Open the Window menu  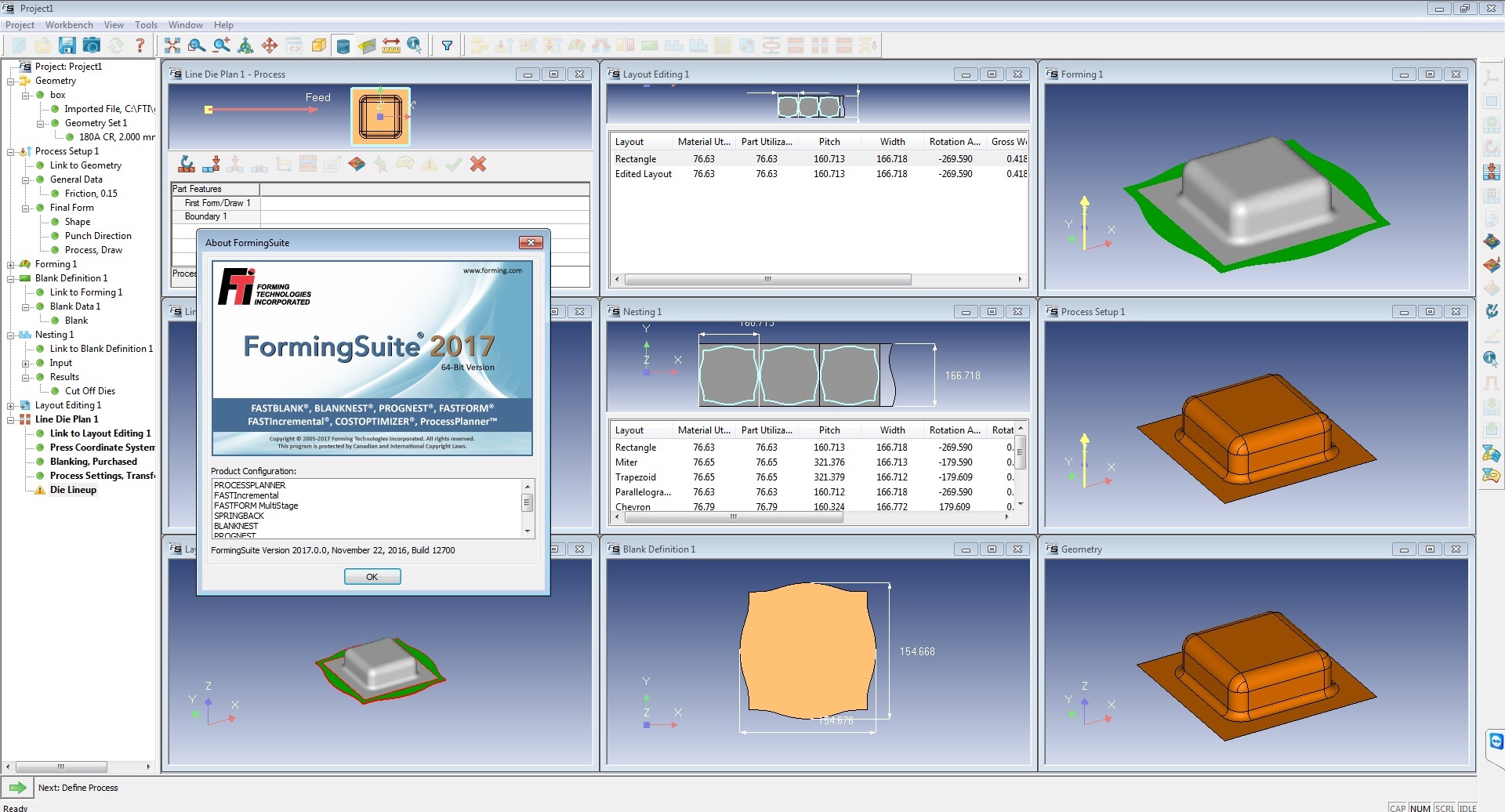tap(186, 25)
